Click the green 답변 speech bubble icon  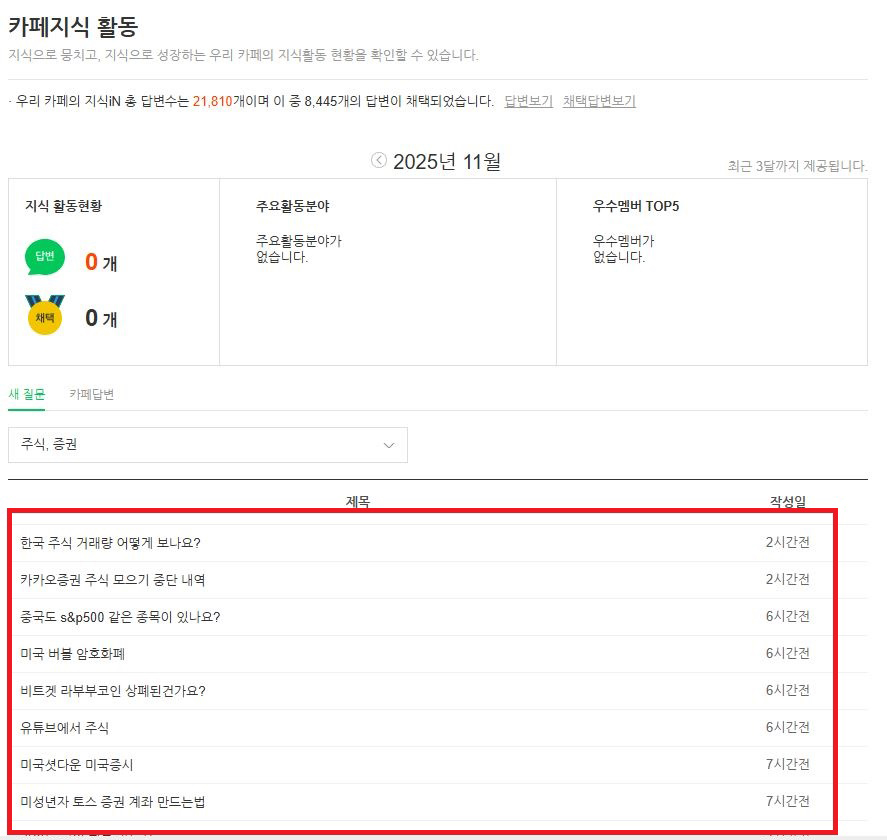coord(45,258)
